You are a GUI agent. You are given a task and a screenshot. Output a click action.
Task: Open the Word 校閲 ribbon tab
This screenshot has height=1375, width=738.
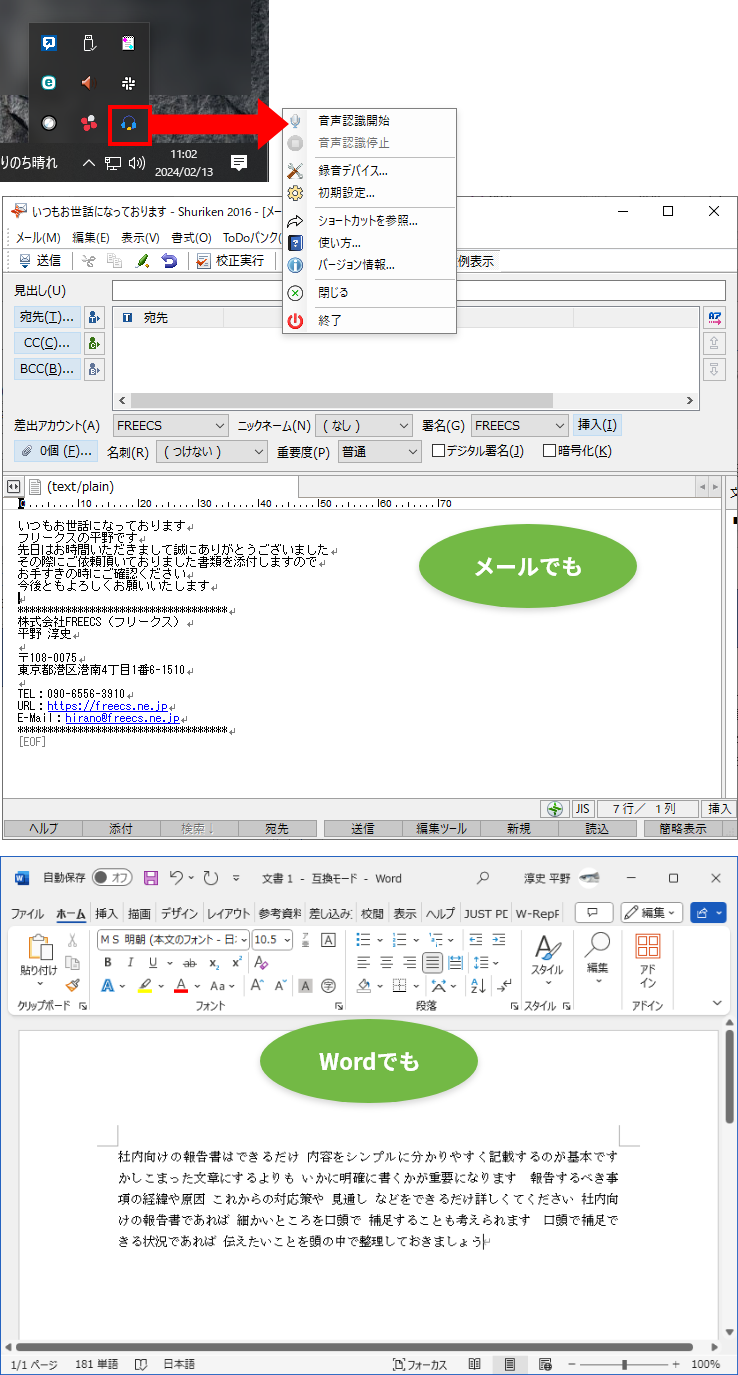[x=372, y=913]
